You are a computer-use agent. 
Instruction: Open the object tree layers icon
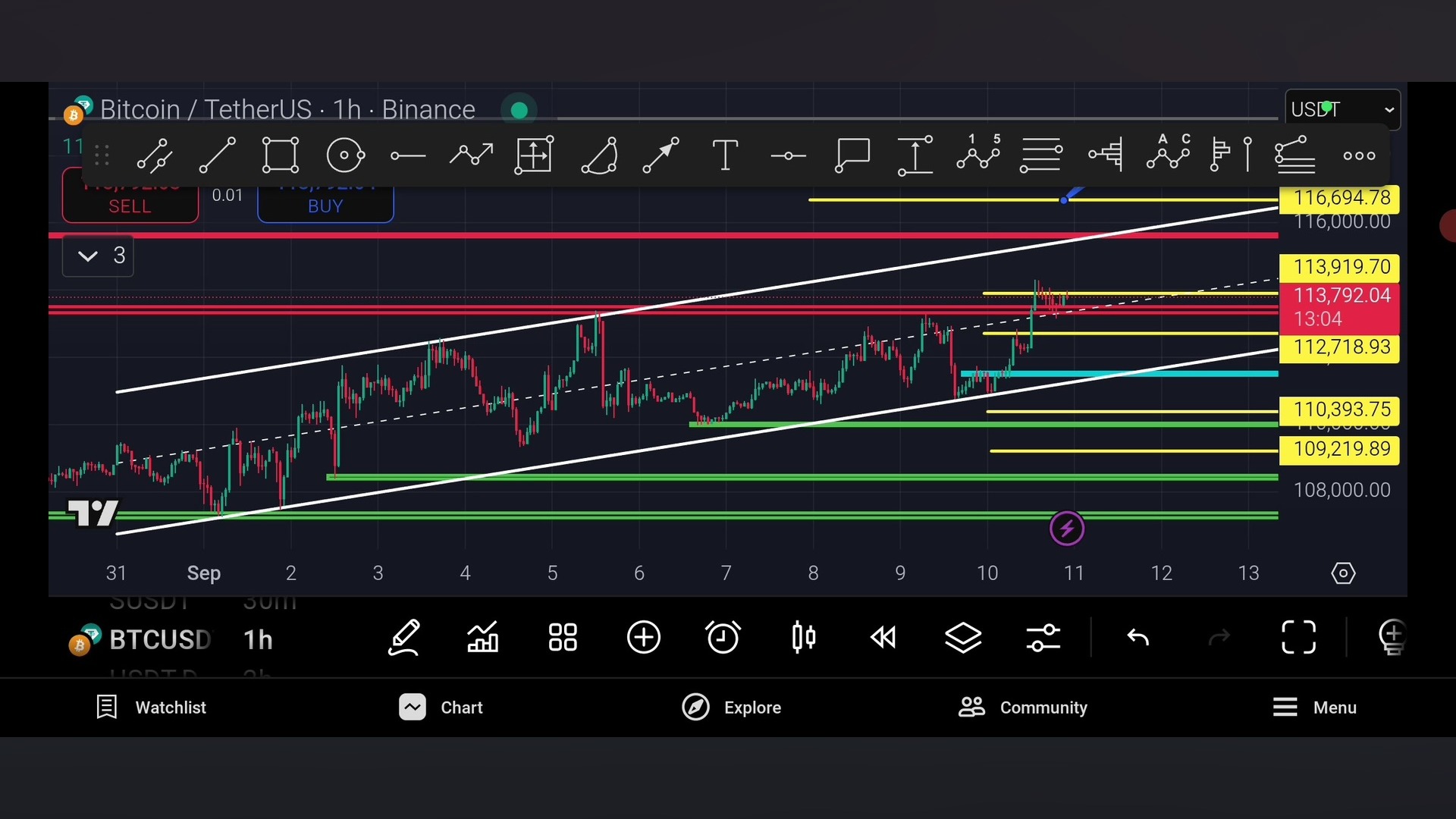[963, 637]
